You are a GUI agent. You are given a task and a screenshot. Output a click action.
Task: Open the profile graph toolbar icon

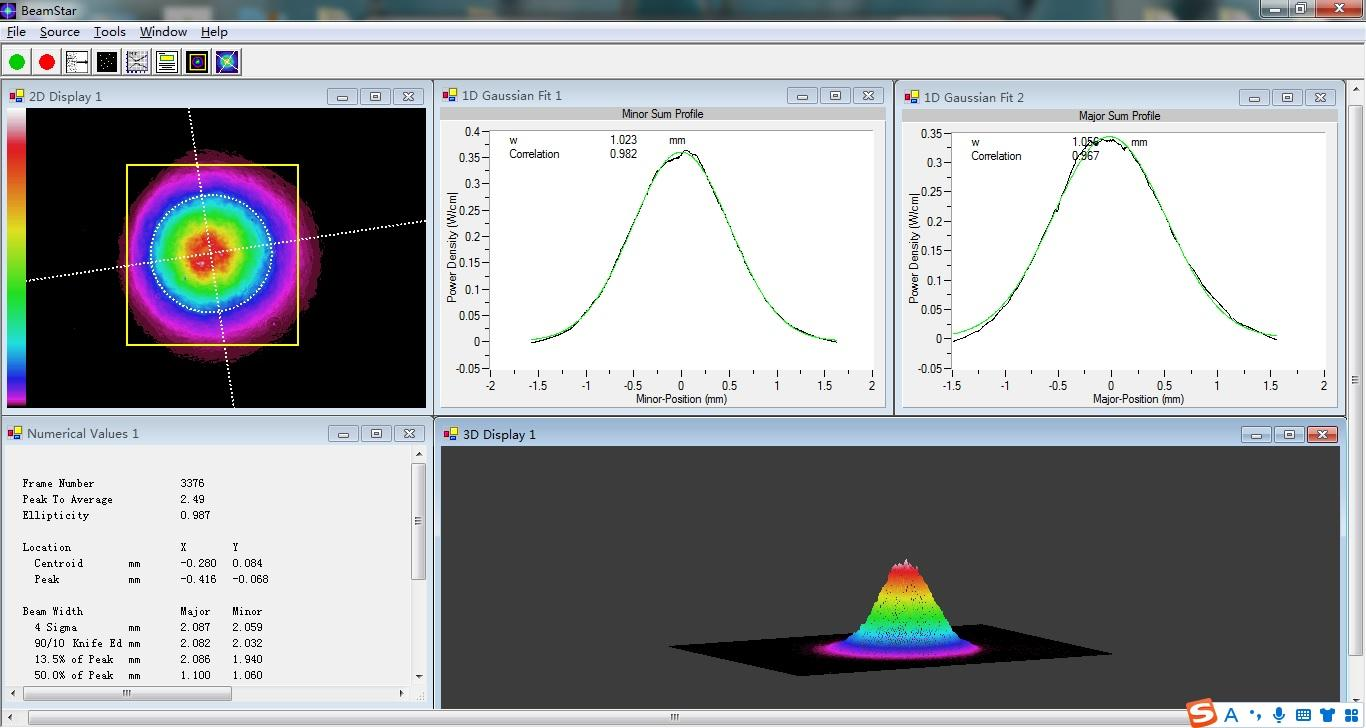pyautogui.click(x=137, y=62)
